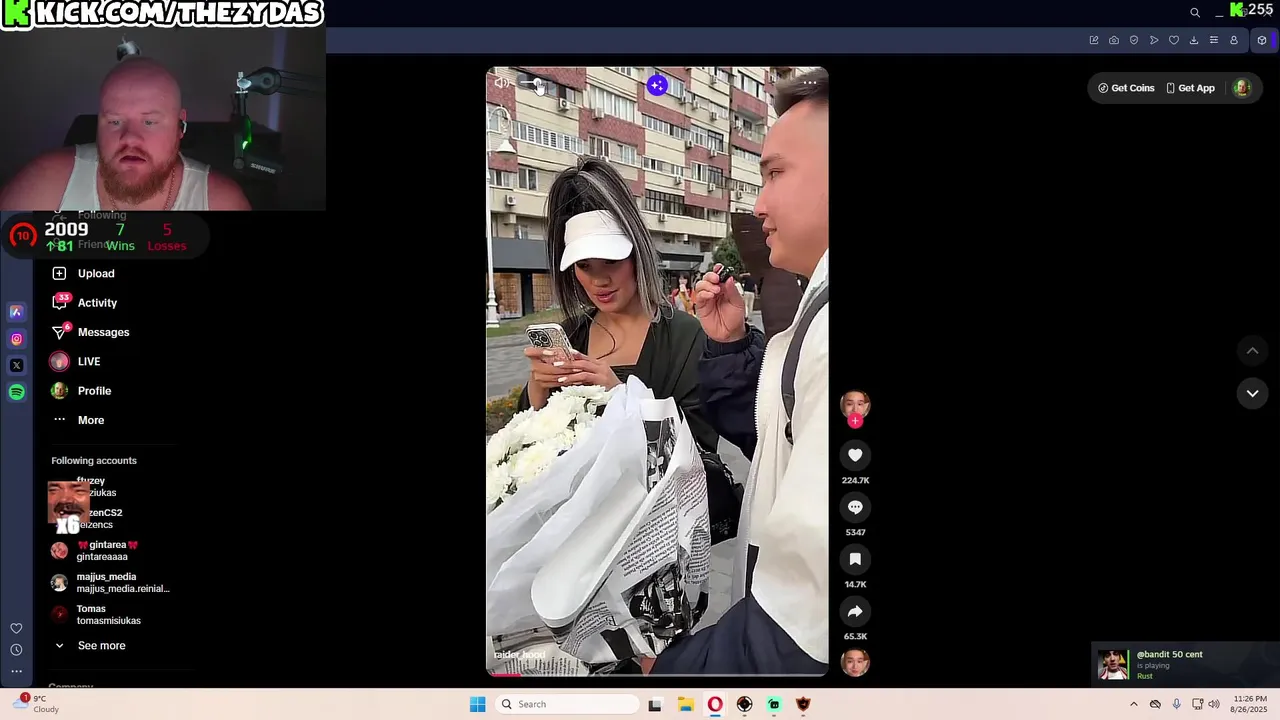Open the profile avatar menu at top right
Image resolution: width=1280 pixels, height=720 pixels.
tap(1242, 88)
